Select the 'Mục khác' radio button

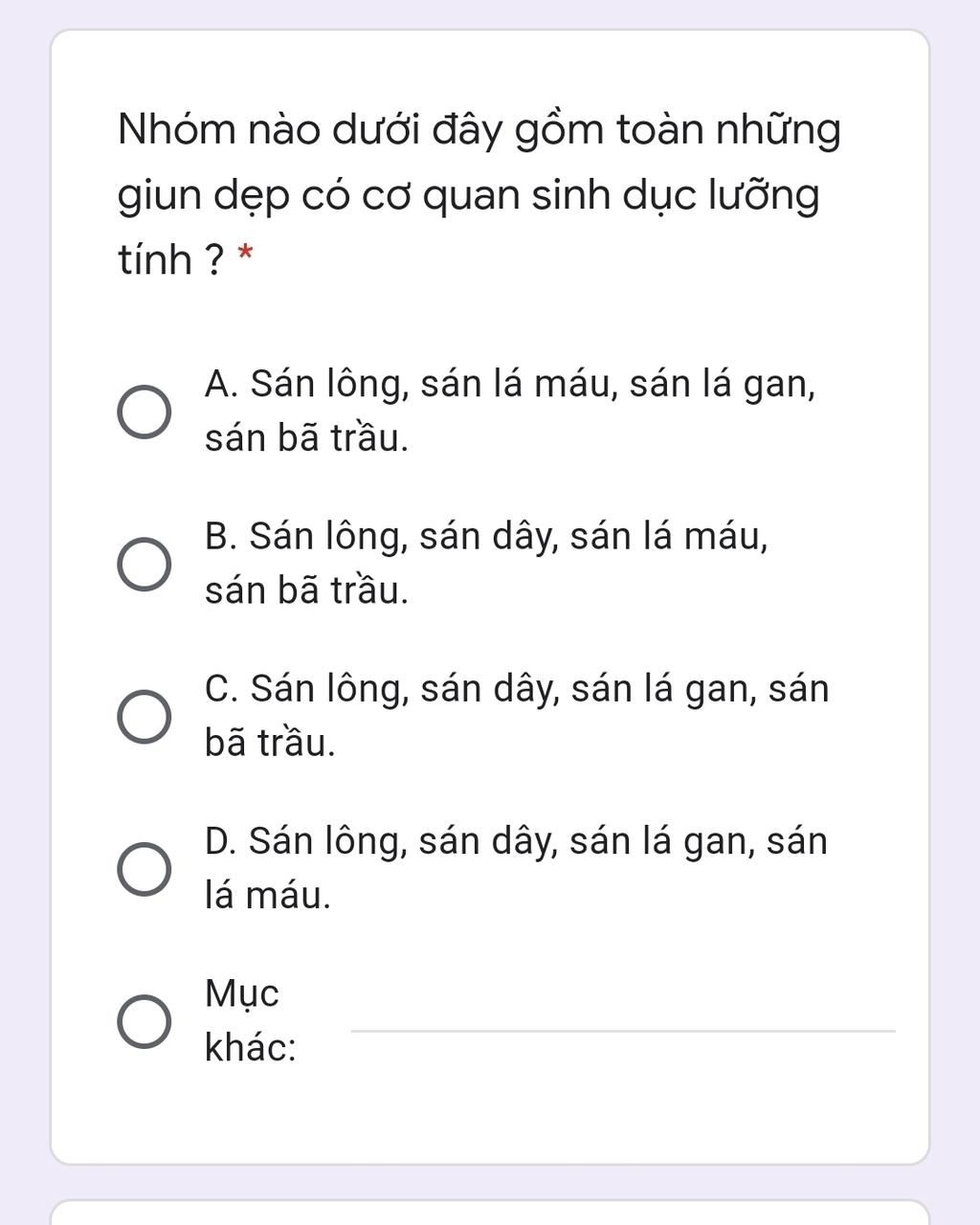(145, 1021)
